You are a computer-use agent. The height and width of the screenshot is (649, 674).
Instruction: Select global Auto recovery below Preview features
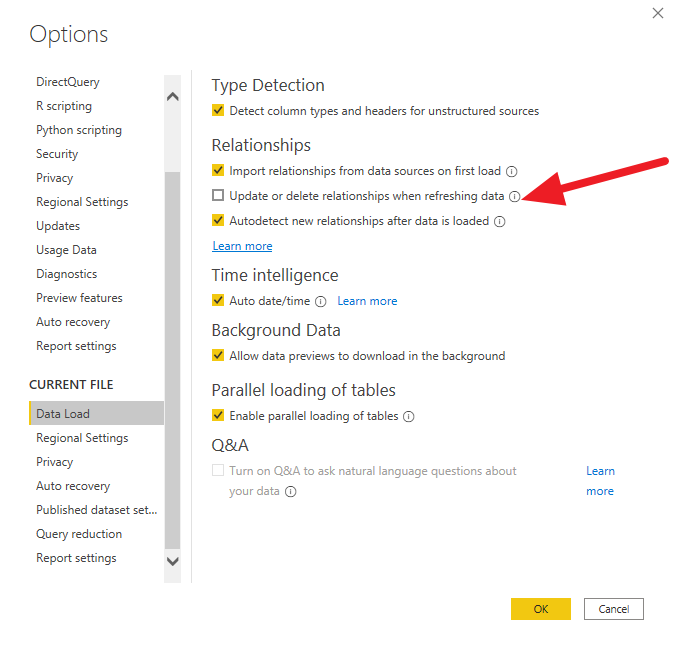pyautogui.click(x=73, y=322)
